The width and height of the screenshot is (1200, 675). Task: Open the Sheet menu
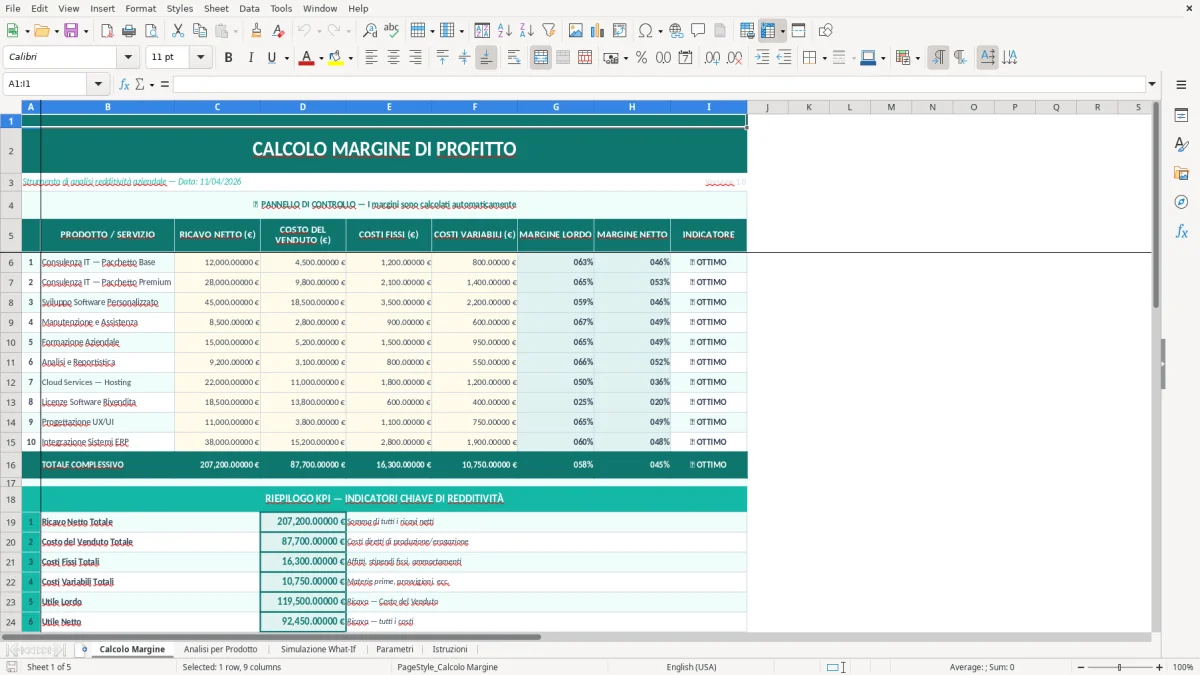pyautogui.click(x=216, y=8)
